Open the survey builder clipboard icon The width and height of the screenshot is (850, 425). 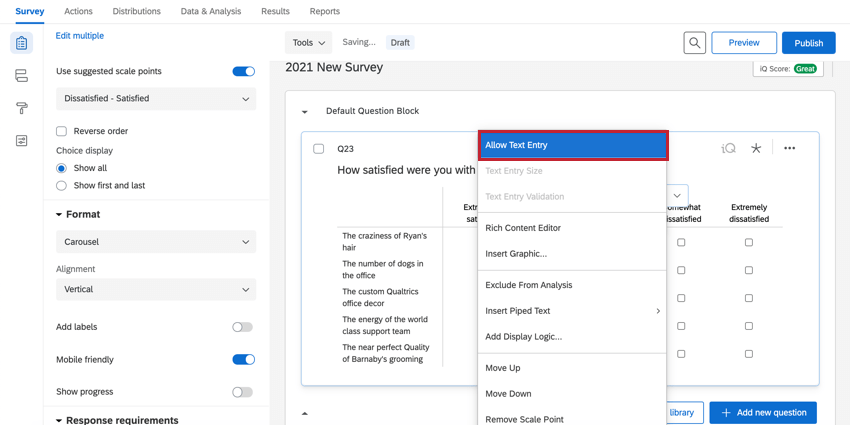(x=21, y=44)
